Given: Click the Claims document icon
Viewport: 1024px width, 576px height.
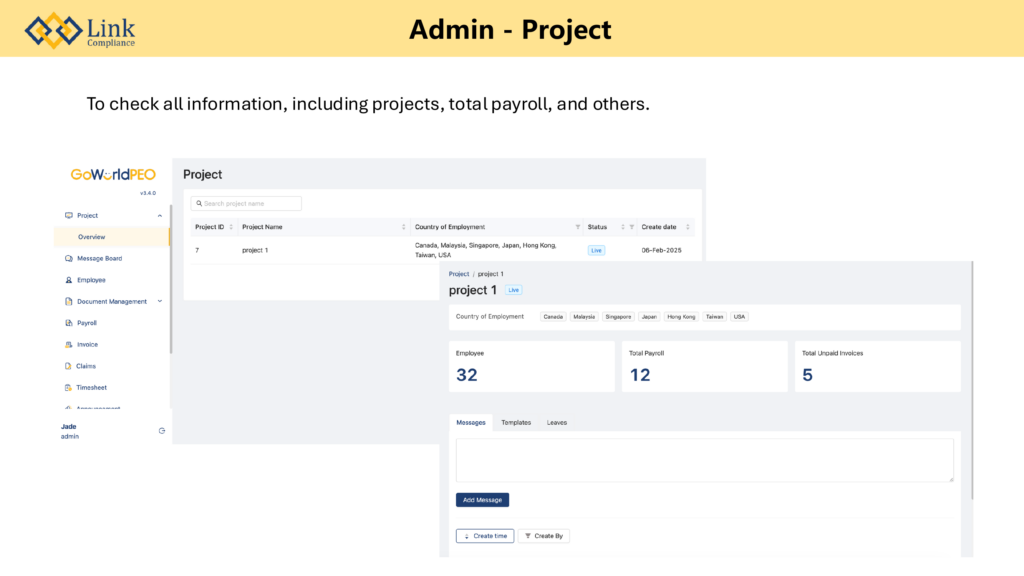Looking at the screenshot, I should click(68, 366).
